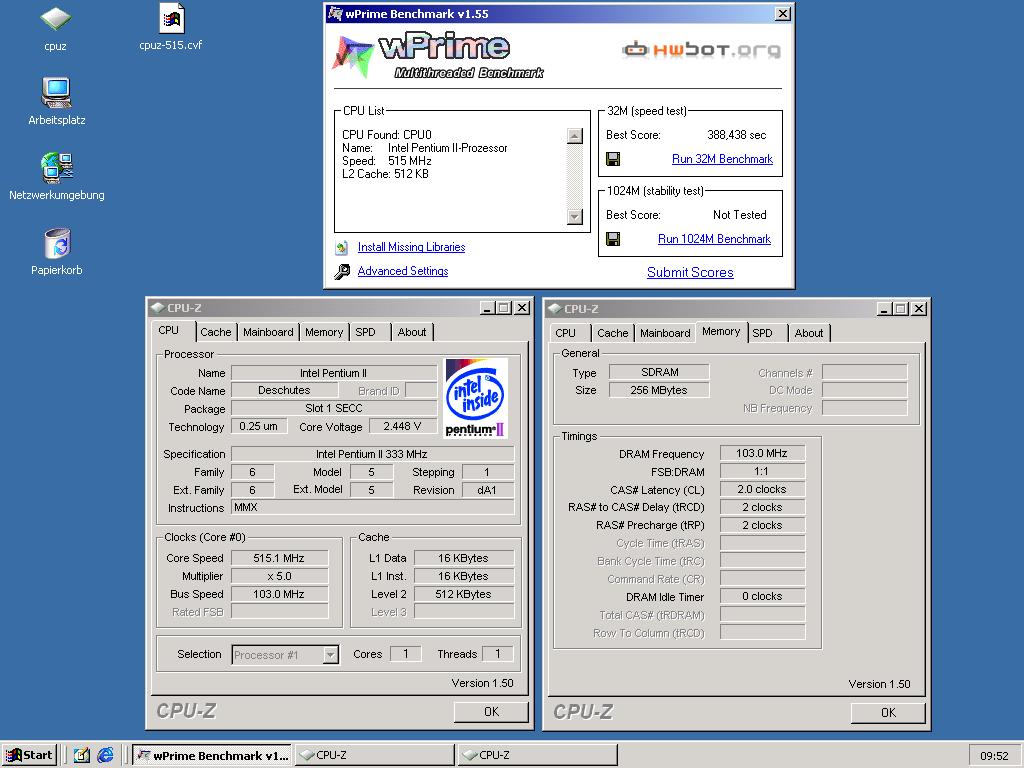This screenshot has height=768, width=1024.
Task: Run the 1024M Benchmark
Action: pyautogui.click(x=714, y=239)
